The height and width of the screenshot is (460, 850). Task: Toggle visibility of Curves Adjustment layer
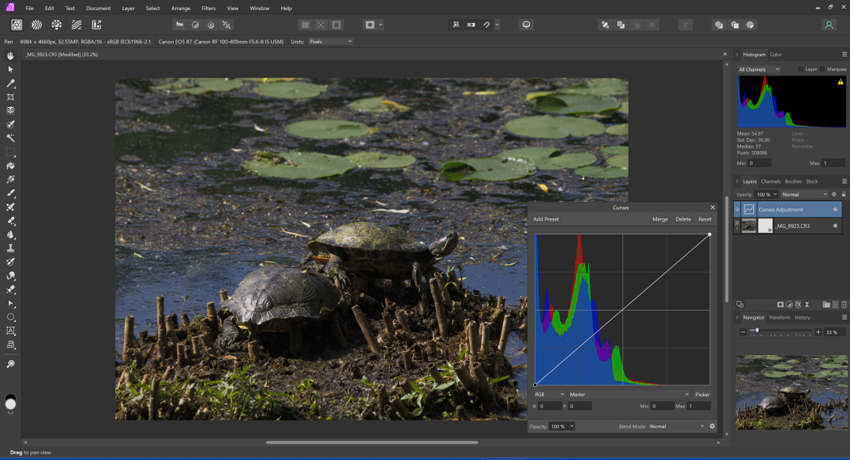[x=835, y=210]
